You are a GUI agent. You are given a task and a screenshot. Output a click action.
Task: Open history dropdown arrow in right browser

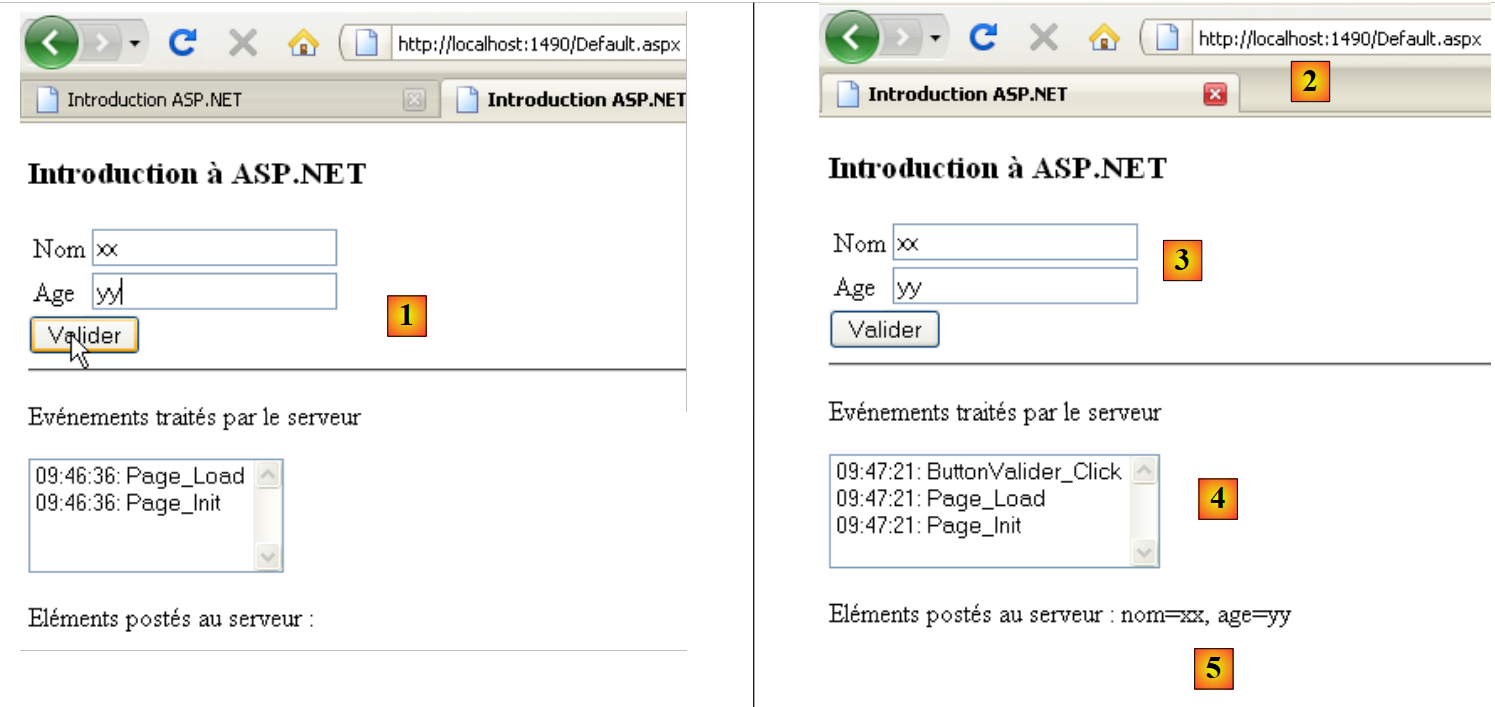coord(935,39)
